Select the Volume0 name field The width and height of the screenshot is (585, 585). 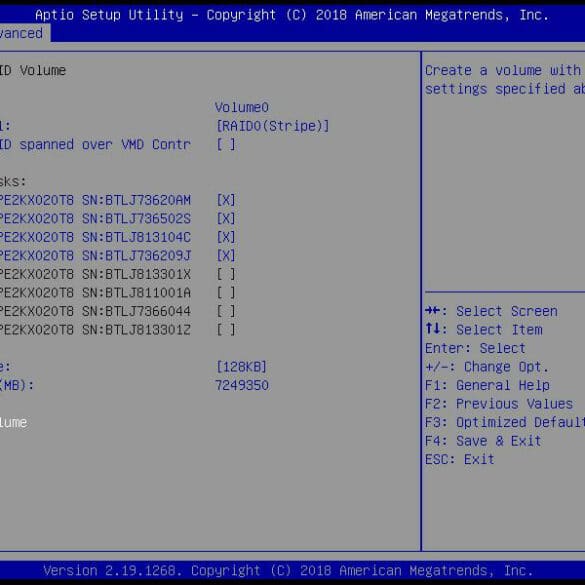tap(242, 107)
